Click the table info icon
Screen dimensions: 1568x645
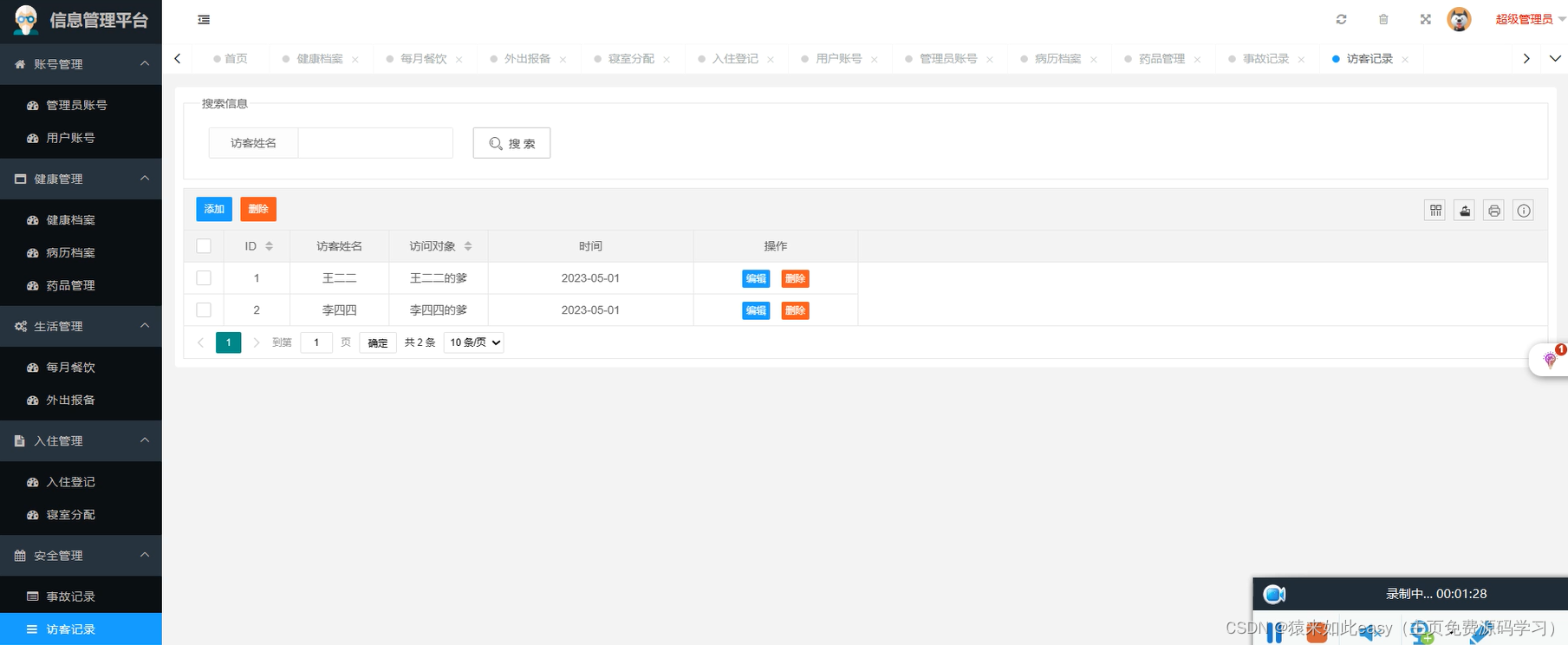(1523, 211)
